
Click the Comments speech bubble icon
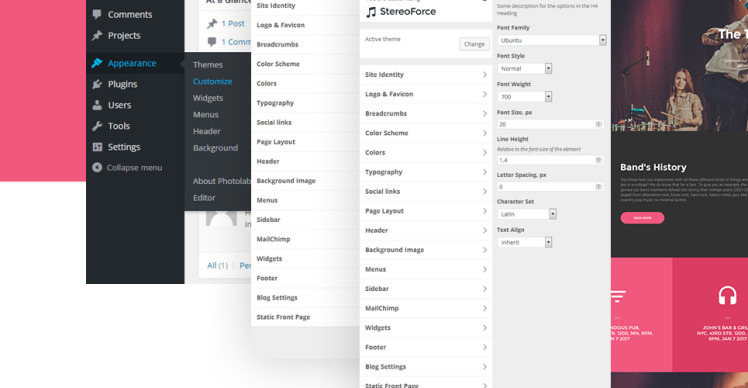click(x=97, y=14)
